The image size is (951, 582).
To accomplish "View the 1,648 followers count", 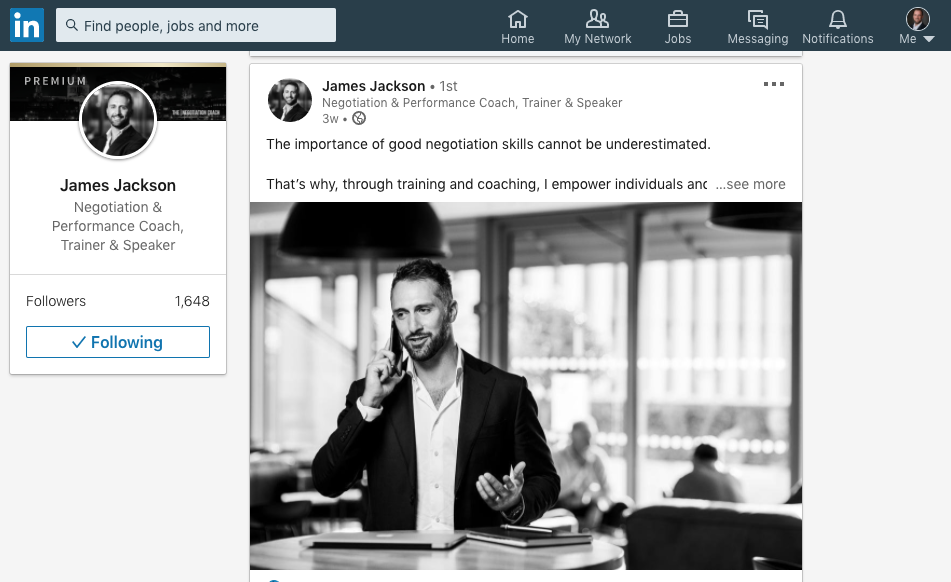I will pos(192,301).
